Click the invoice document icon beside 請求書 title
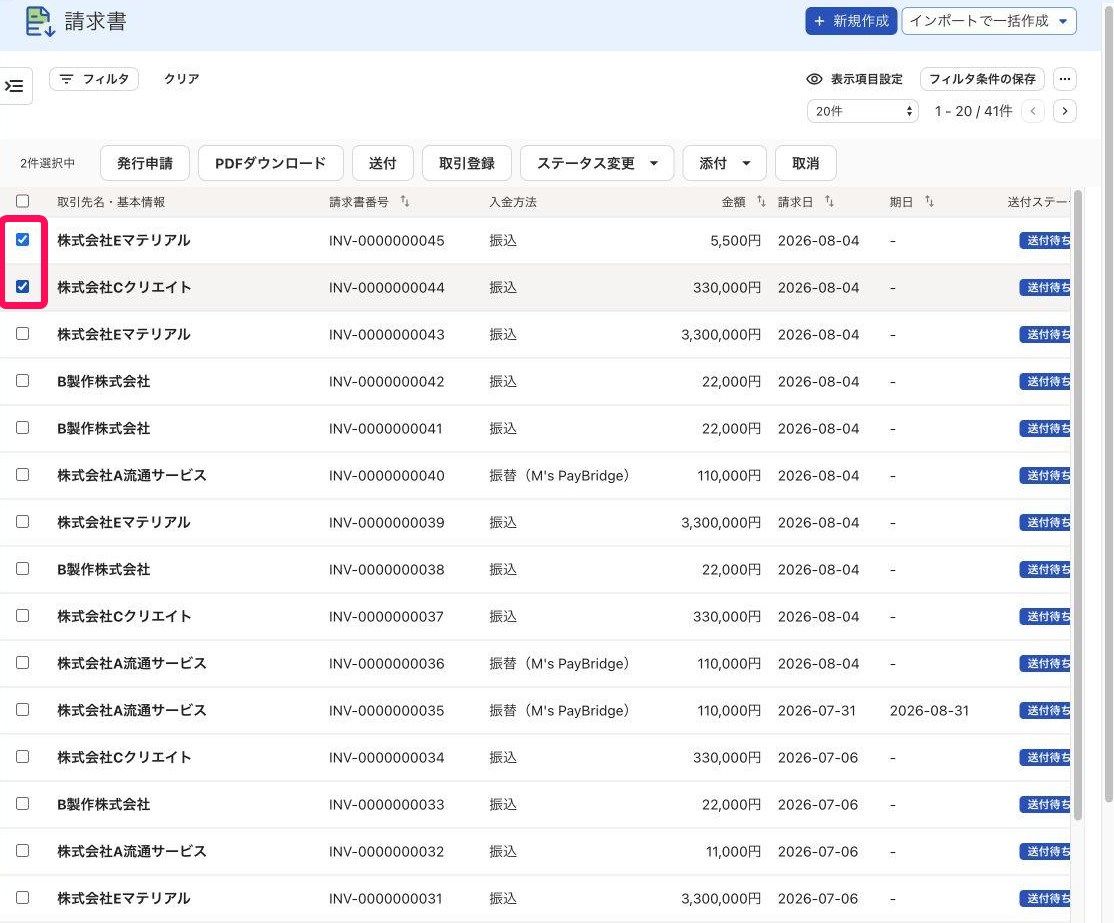This screenshot has width=1114, height=923. [x=40, y=21]
